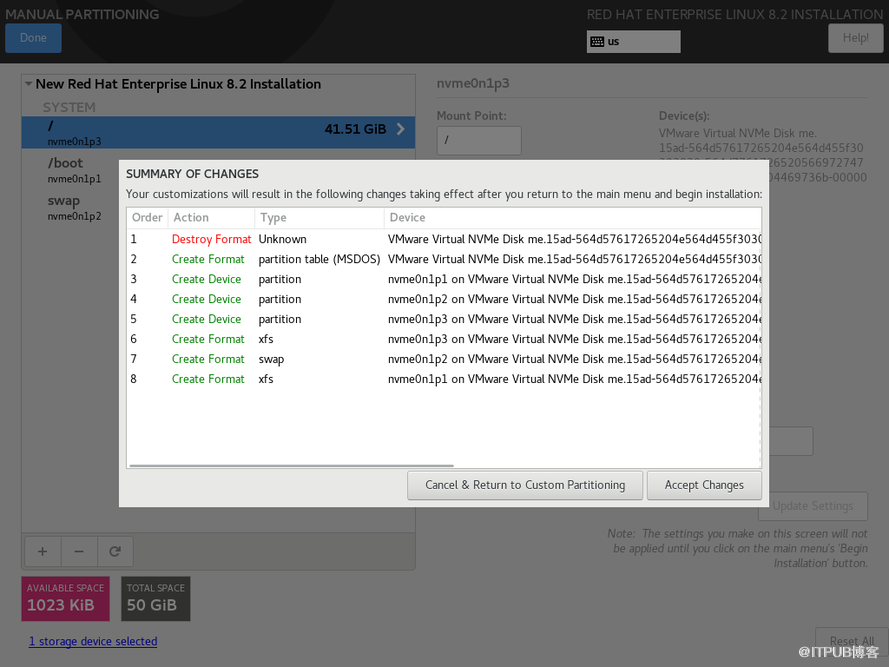Select the us keyboard layout indicator
This screenshot has width=889, height=667.
(633, 41)
